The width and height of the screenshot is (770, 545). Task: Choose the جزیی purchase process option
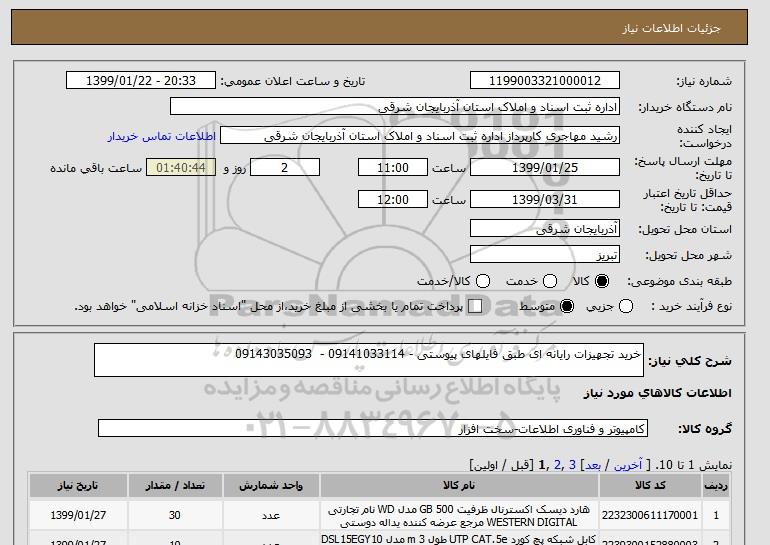pos(626,306)
